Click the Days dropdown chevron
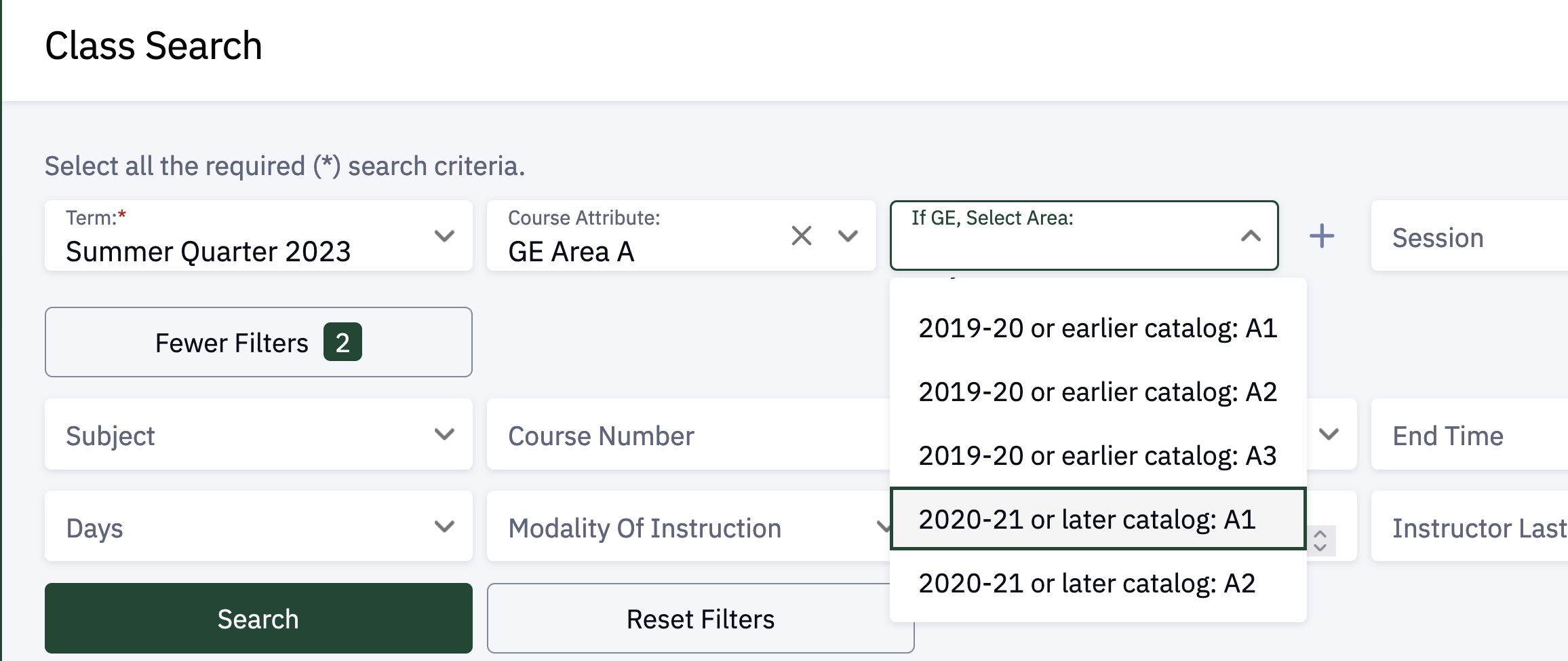The image size is (1568, 661). (444, 527)
